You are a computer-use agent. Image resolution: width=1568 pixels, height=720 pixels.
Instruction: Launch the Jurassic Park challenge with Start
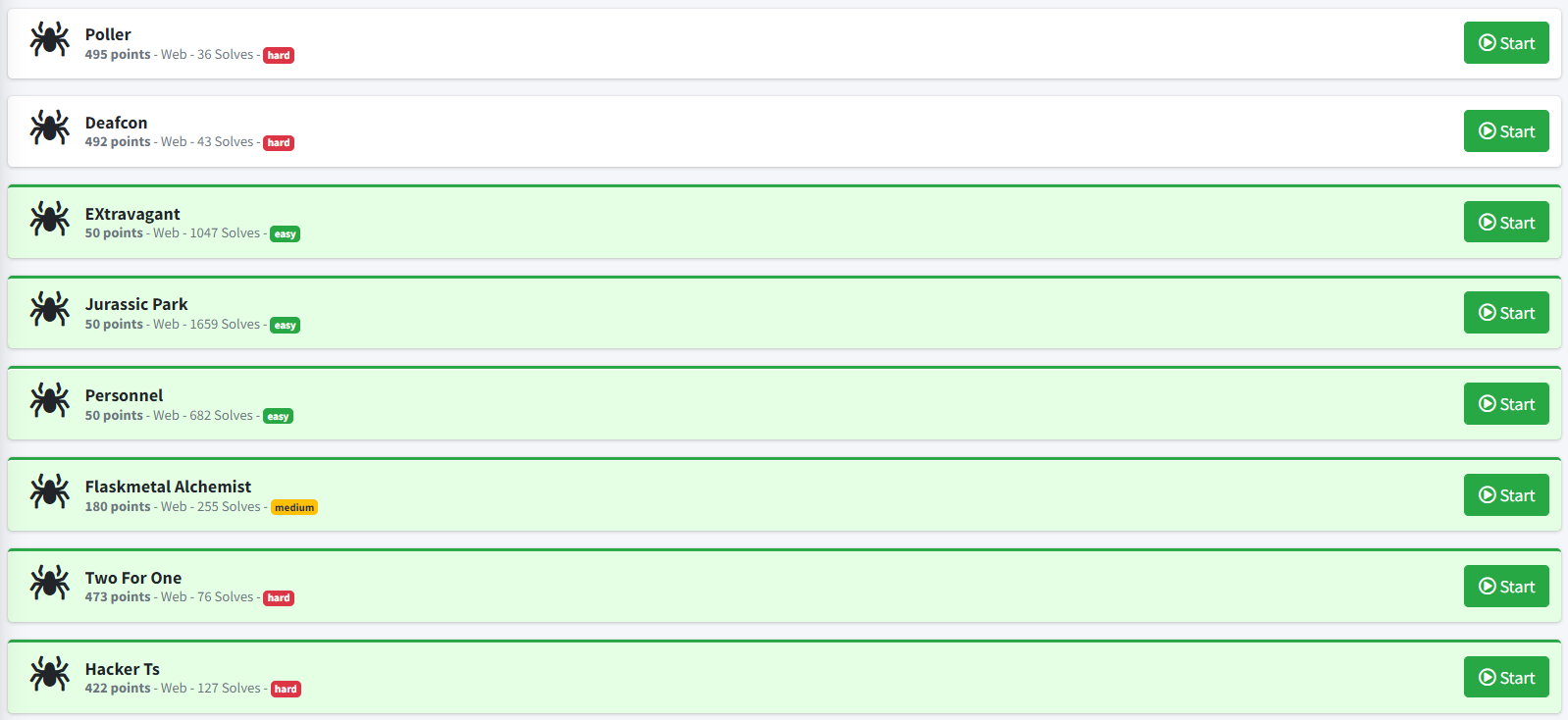1505,313
